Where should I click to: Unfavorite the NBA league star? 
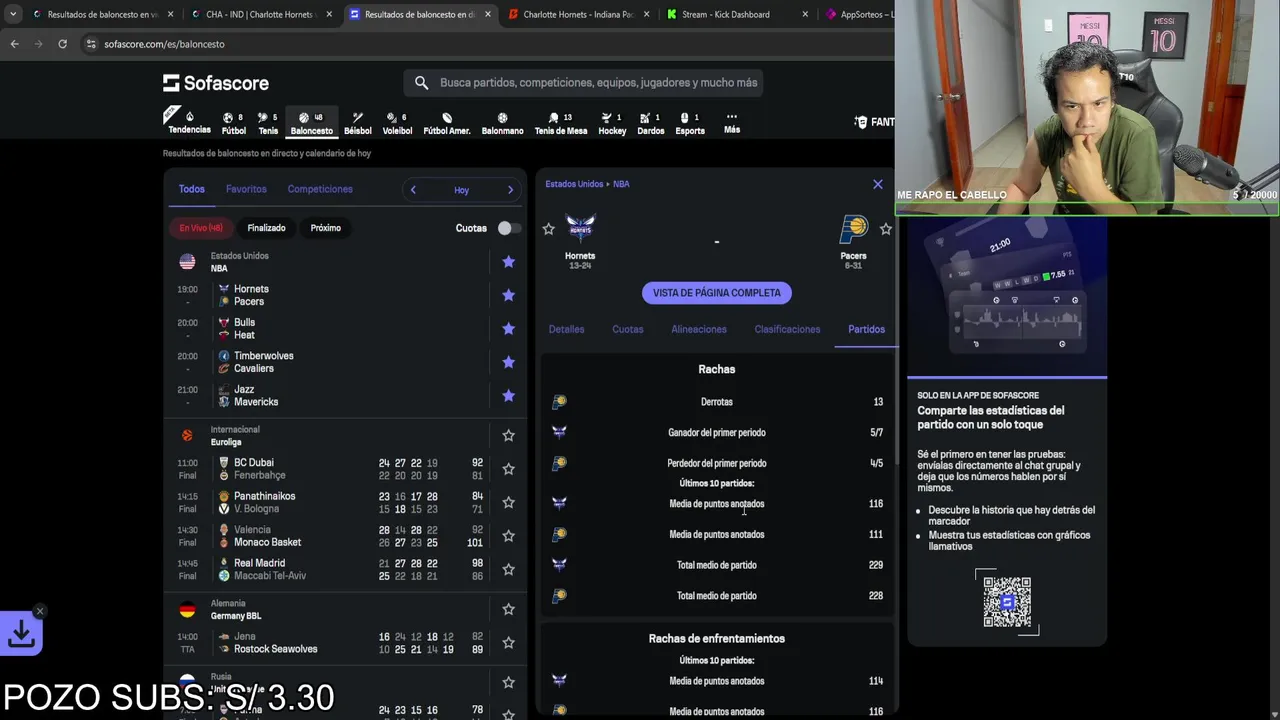pos(508,262)
